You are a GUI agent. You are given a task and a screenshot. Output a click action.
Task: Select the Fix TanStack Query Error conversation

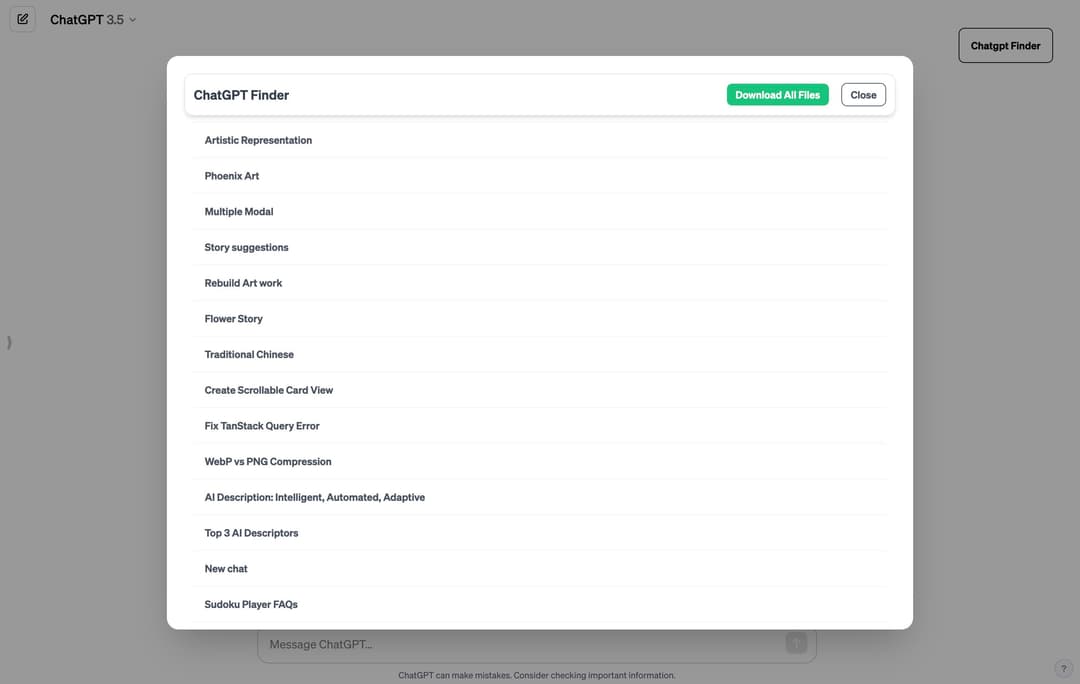point(261,425)
